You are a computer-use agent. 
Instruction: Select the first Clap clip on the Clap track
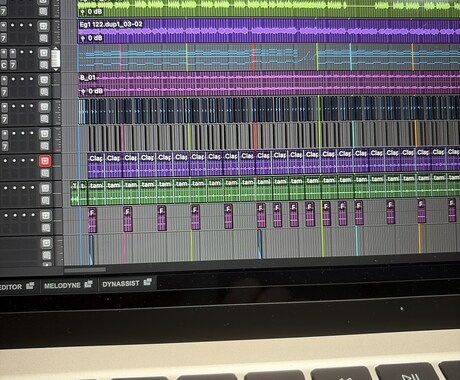point(96,165)
